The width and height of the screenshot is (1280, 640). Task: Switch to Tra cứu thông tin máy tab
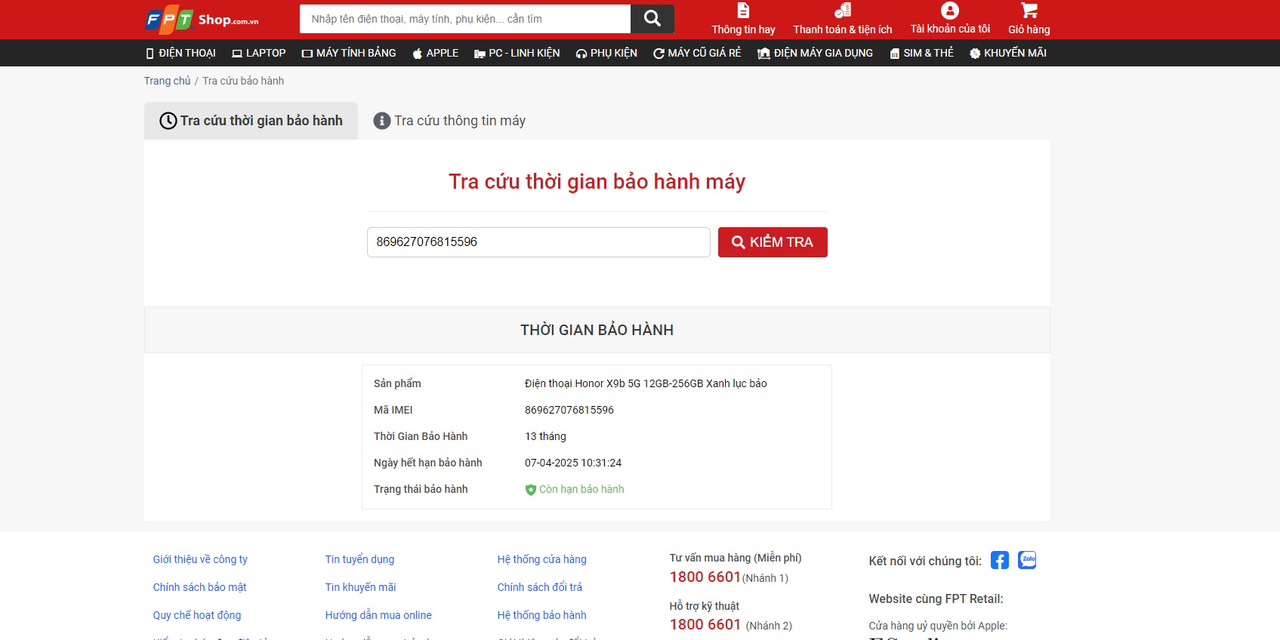pyautogui.click(x=449, y=121)
